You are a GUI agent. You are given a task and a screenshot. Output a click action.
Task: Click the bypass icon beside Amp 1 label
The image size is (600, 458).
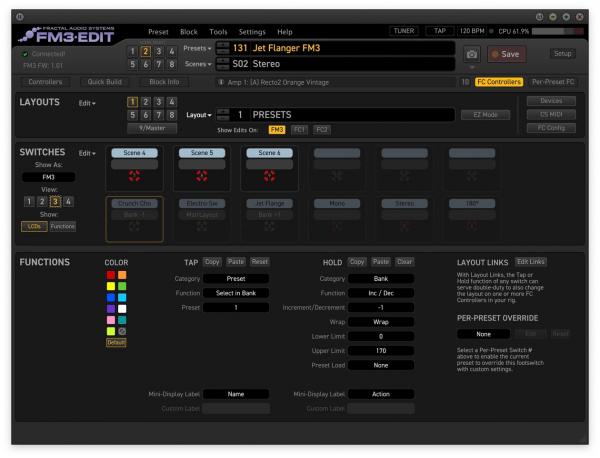pyautogui.click(x=221, y=82)
